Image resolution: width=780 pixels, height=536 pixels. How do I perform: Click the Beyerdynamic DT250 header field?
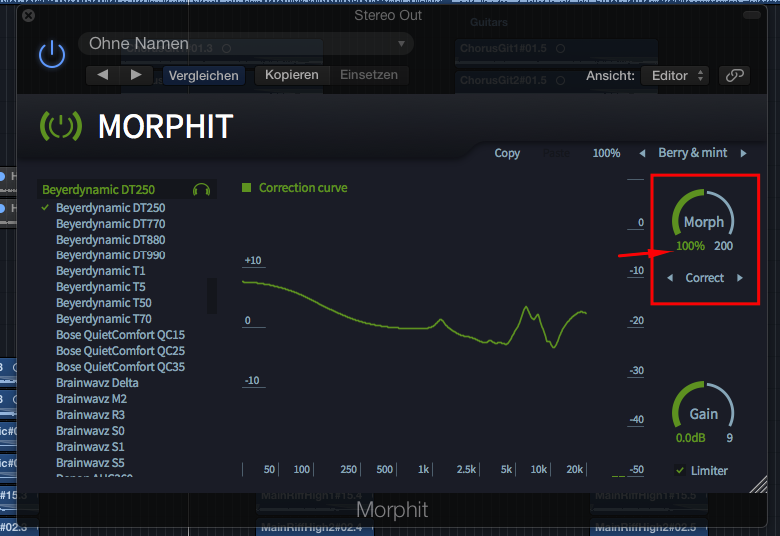pos(127,190)
